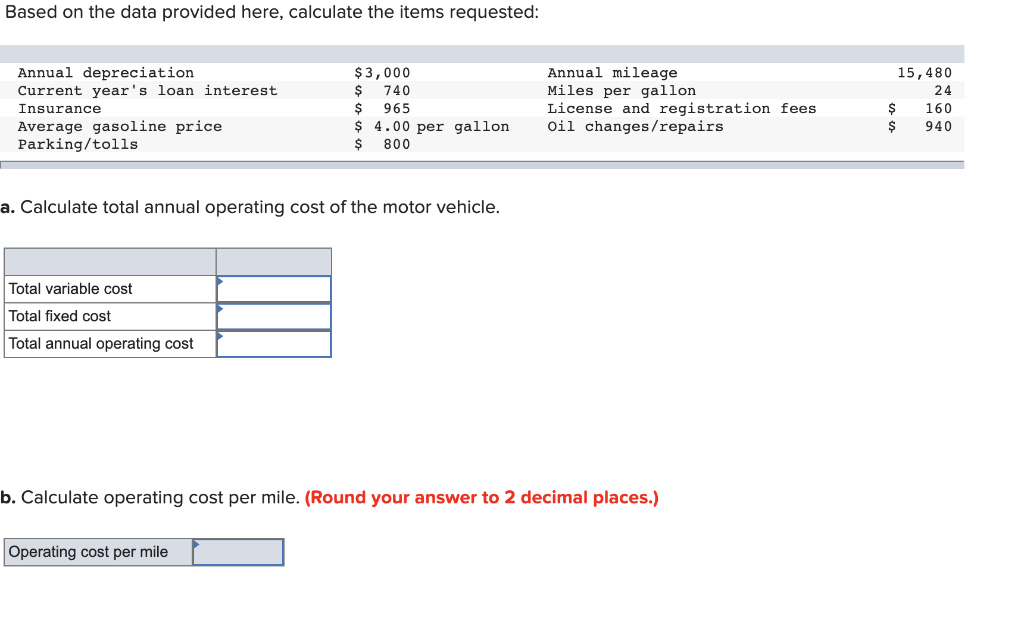Click the blank header cell above the answer column
Screen dimensions: 1024x620
[273, 261]
